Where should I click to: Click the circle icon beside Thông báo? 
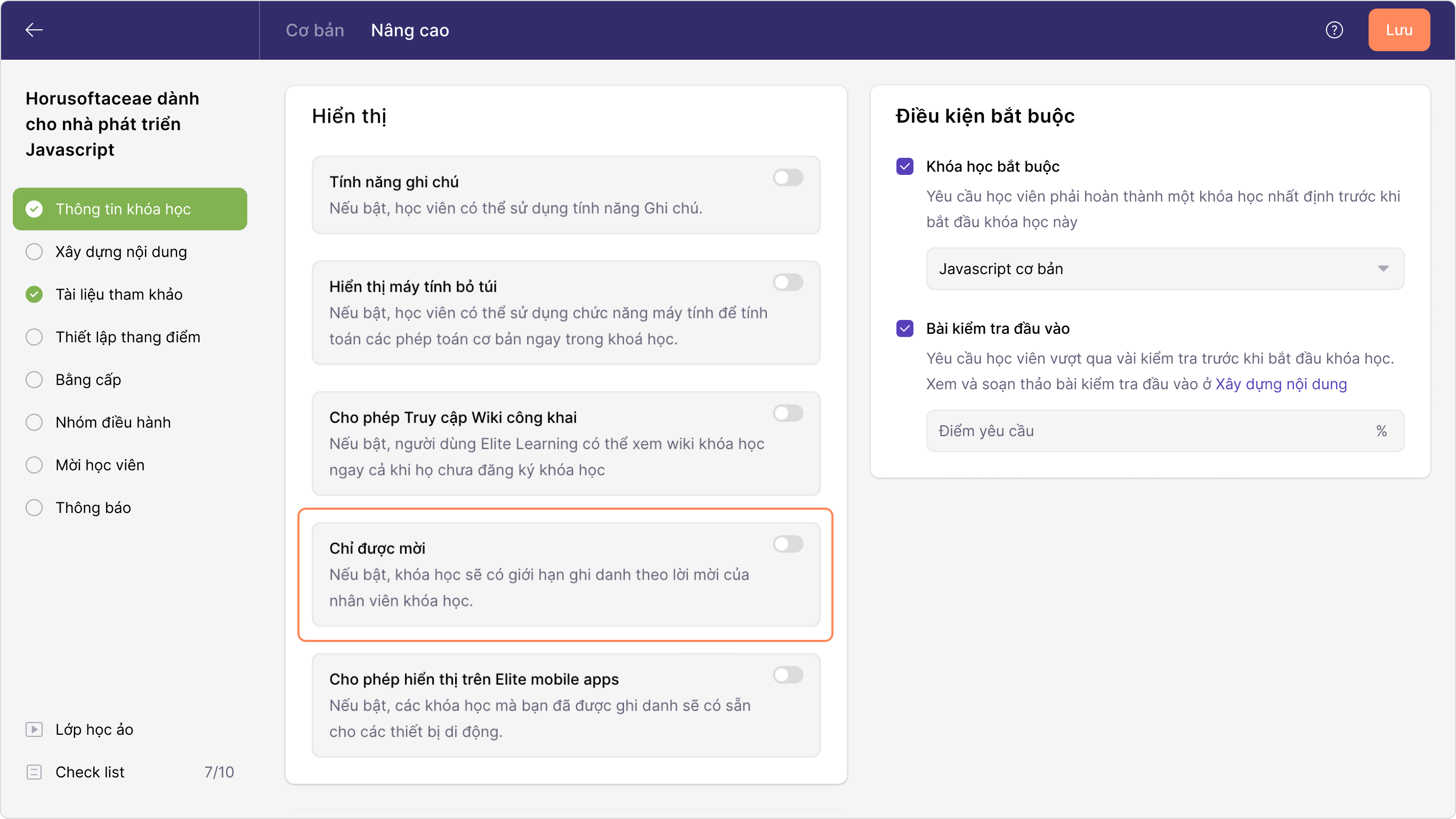34,508
